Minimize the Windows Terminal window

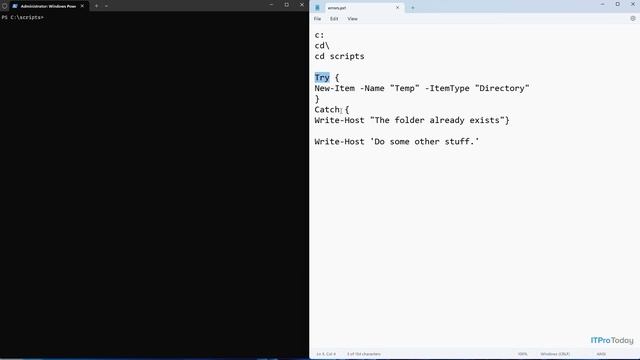tap(271, 4)
